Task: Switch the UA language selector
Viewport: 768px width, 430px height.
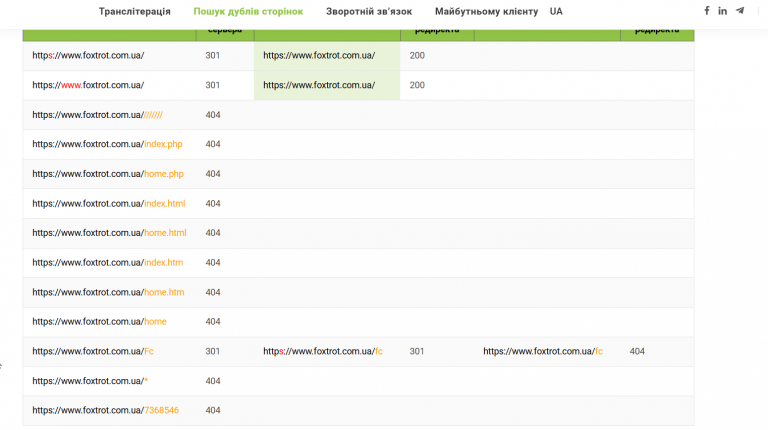Action: 556,11
